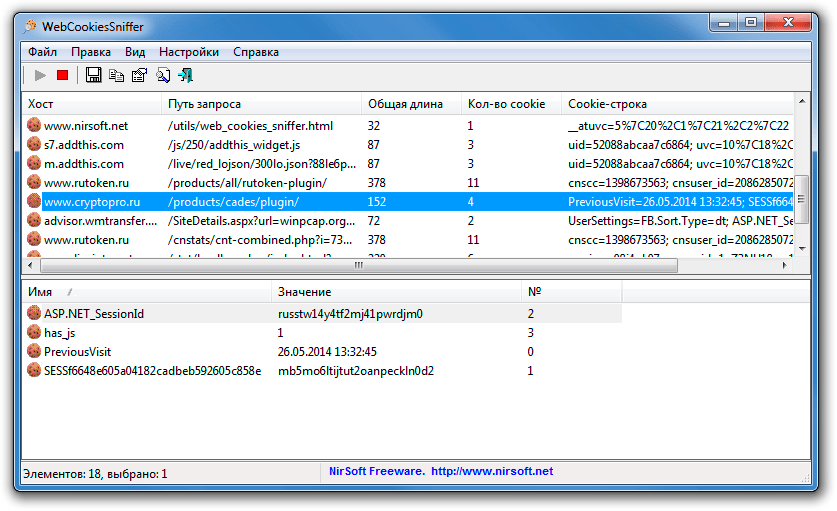Save selected items with floppy disk icon
Image resolution: width=837 pixels, height=511 pixels.
tap(93, 75)
